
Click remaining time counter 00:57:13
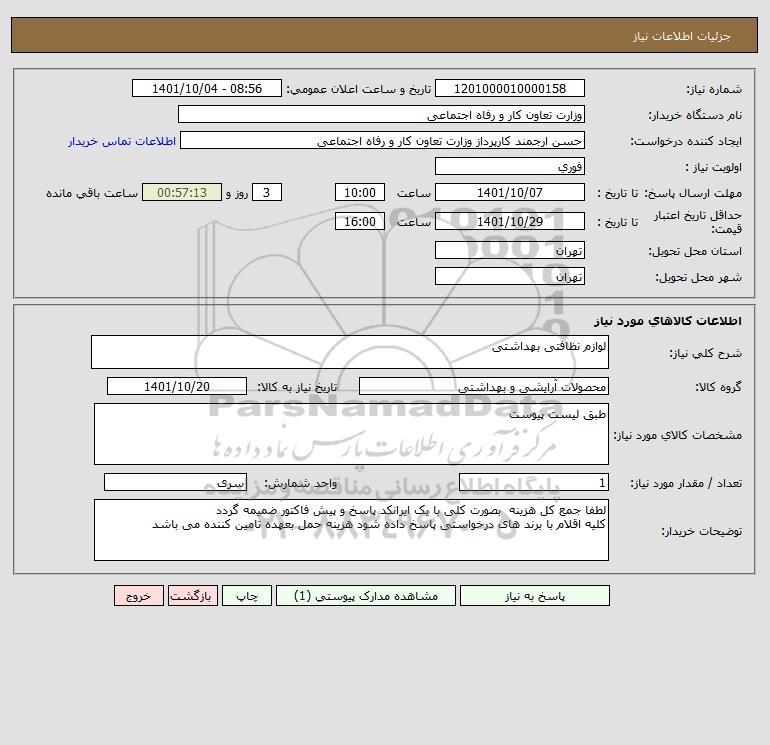(x=182, y=193)
